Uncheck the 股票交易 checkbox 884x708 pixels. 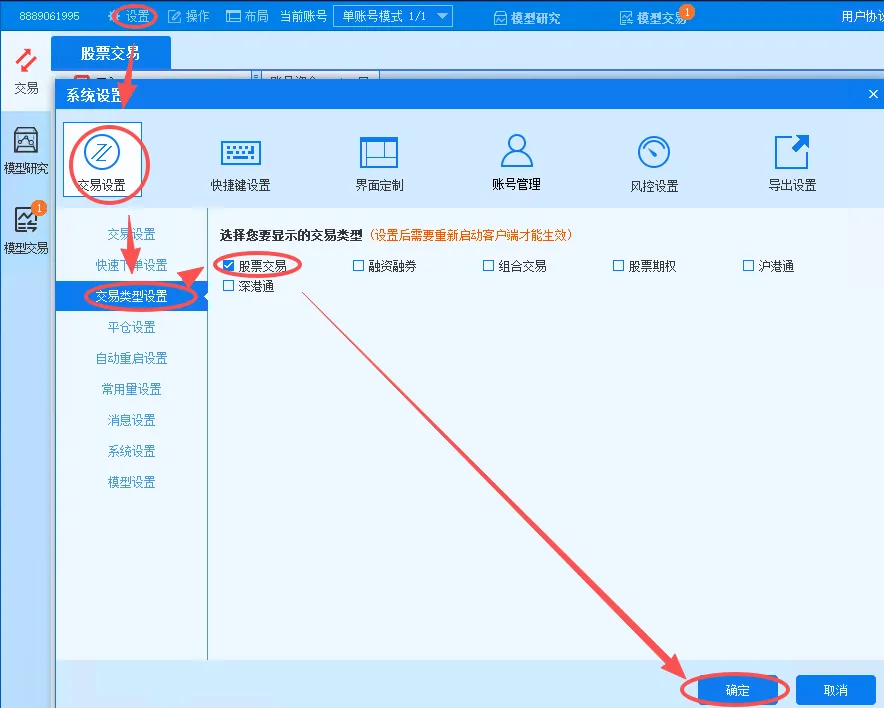229,266
